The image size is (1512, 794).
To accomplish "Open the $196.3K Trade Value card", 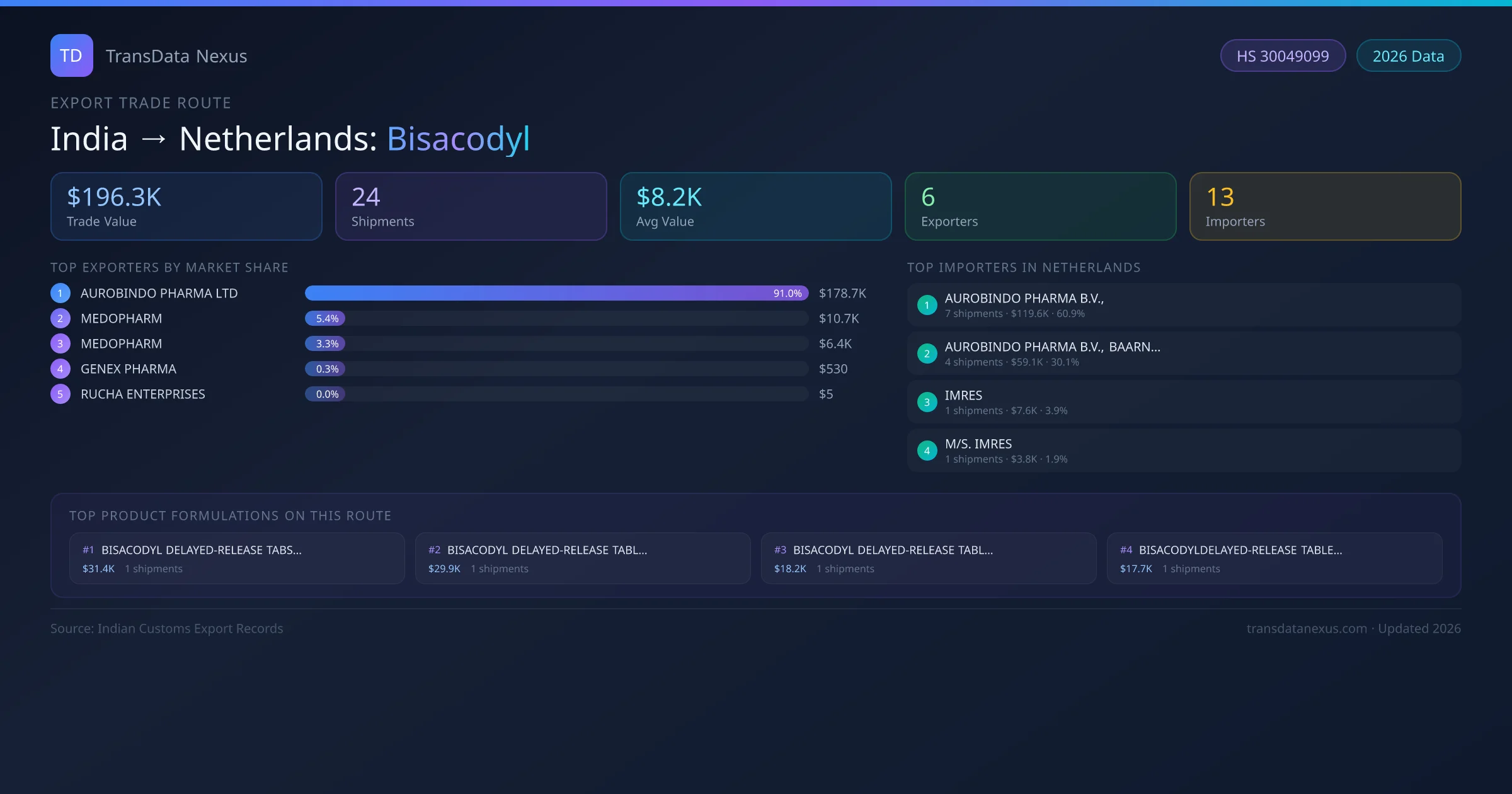I will (x=186, y=207).
